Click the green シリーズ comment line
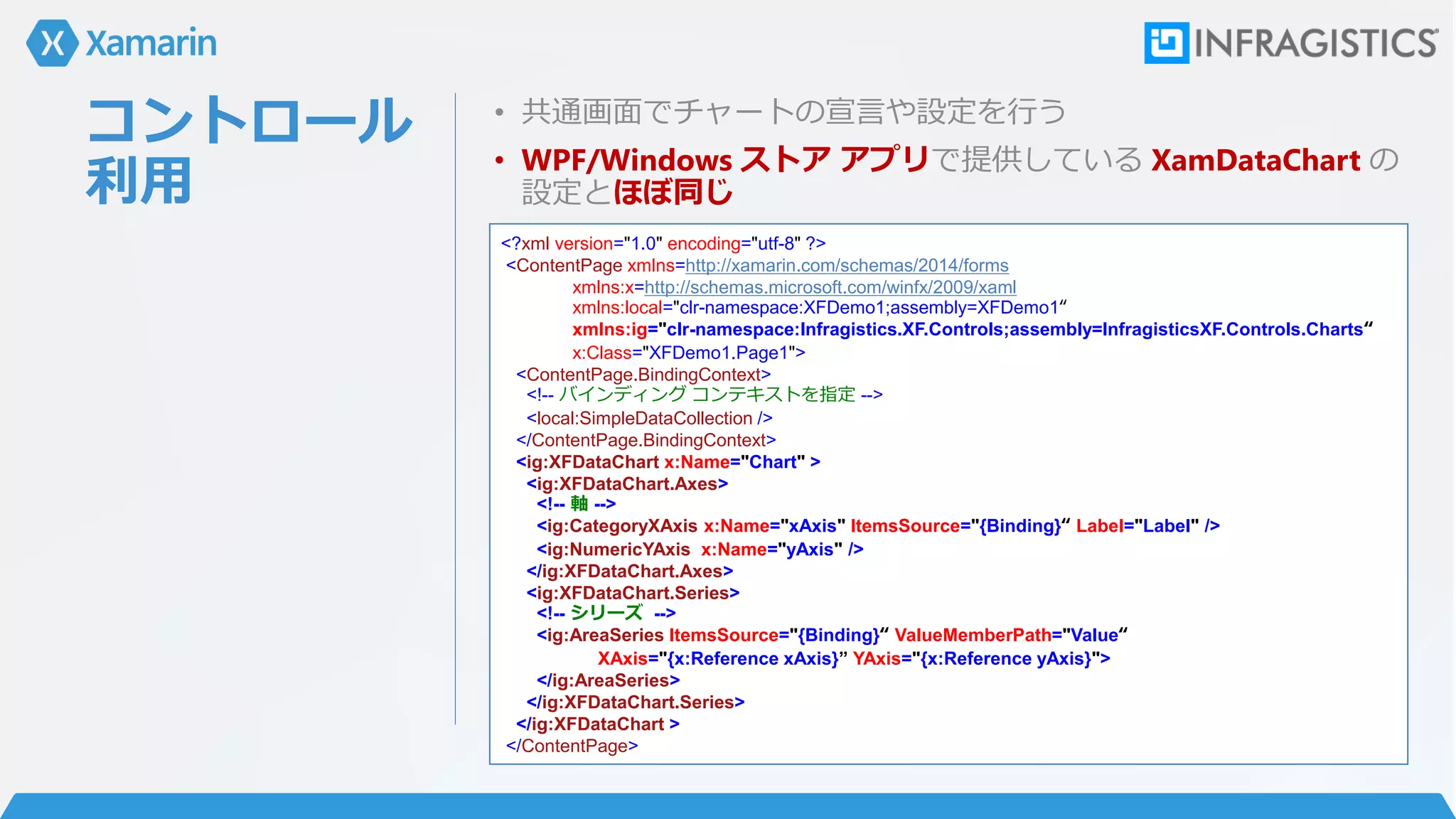The width and height of the screenshot is (1456, 819). tap(606, 613)
